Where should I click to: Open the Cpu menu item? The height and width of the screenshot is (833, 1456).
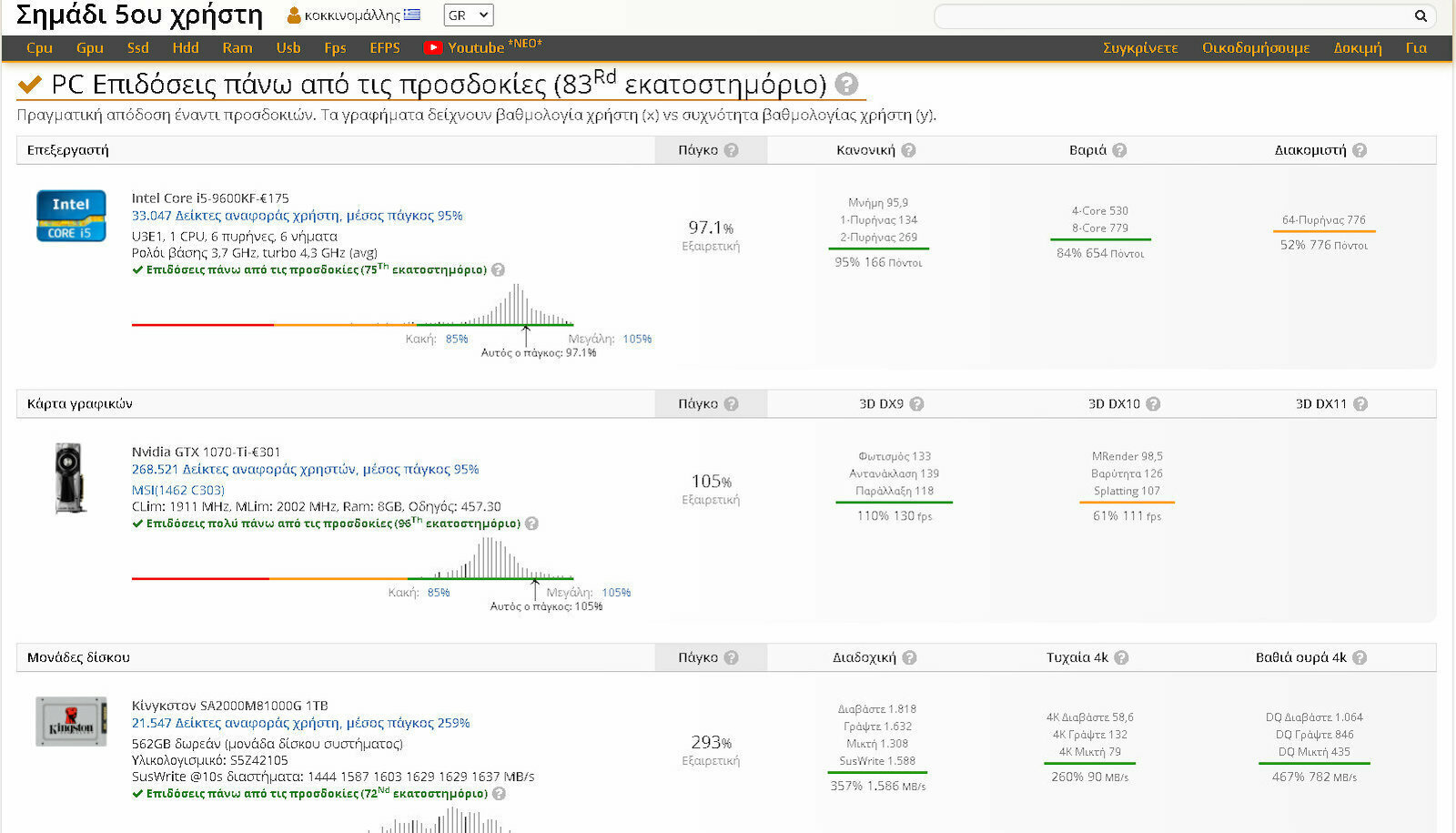[39, 47]
